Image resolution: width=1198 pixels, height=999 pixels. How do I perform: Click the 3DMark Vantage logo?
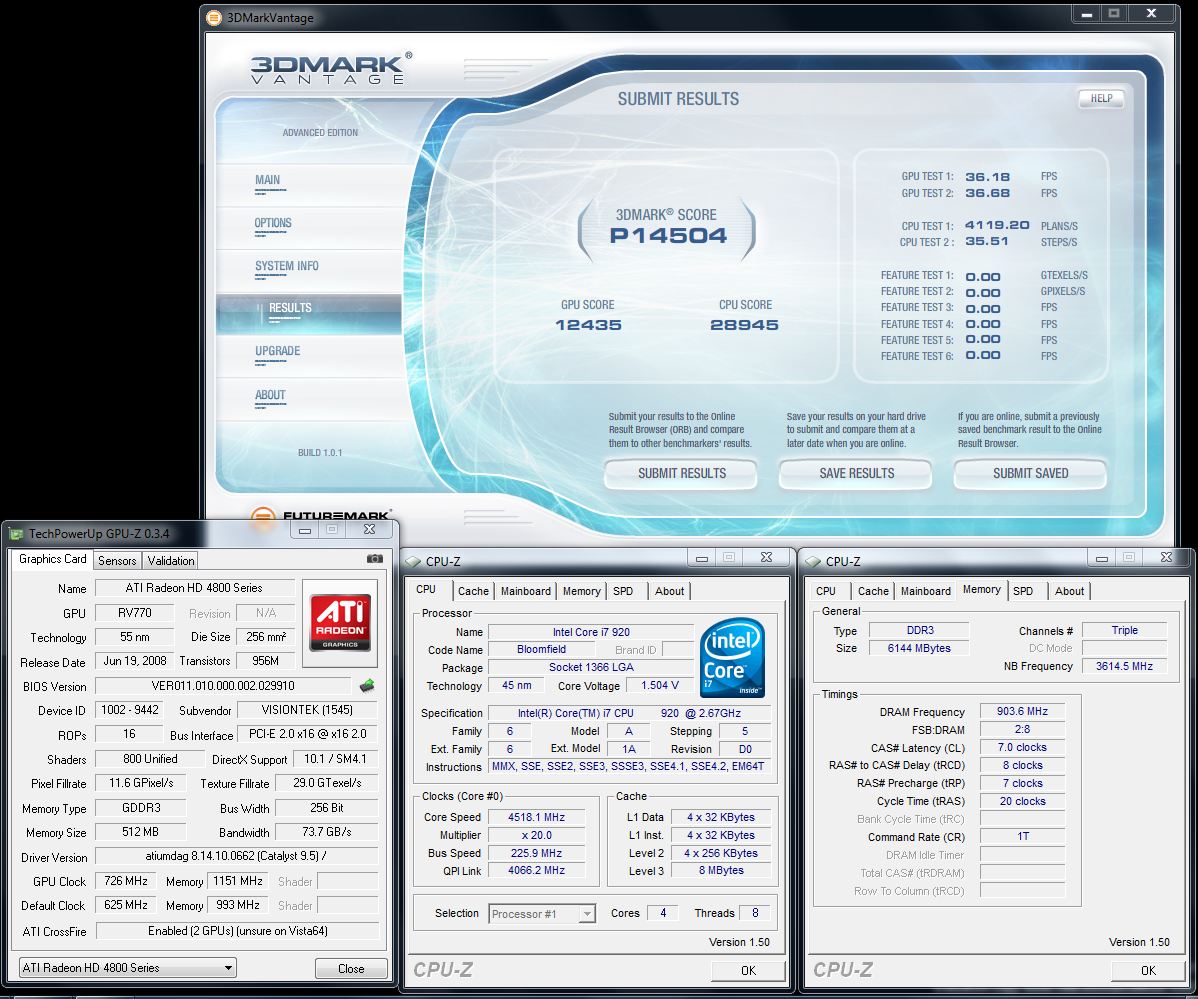click(x=331, y=69)
